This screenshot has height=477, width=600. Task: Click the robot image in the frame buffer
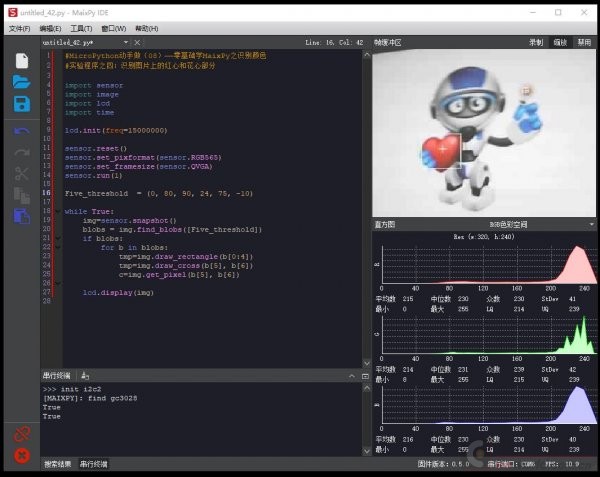(x=484, y=133)
